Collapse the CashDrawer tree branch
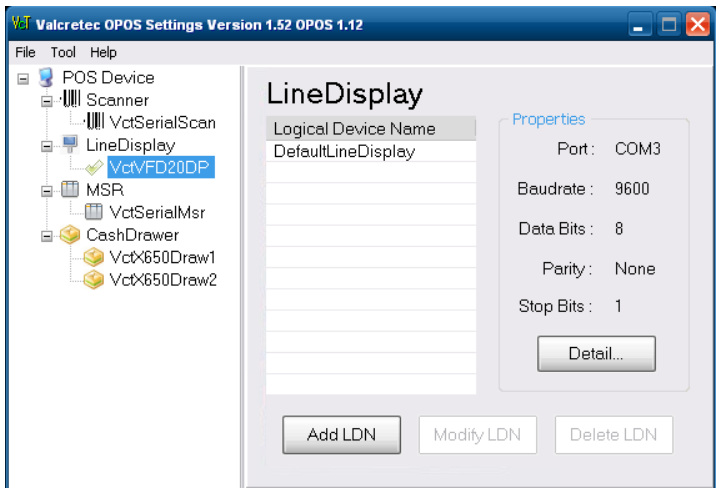This screenshot has height=494, width=720. click(x=46, y=235)
